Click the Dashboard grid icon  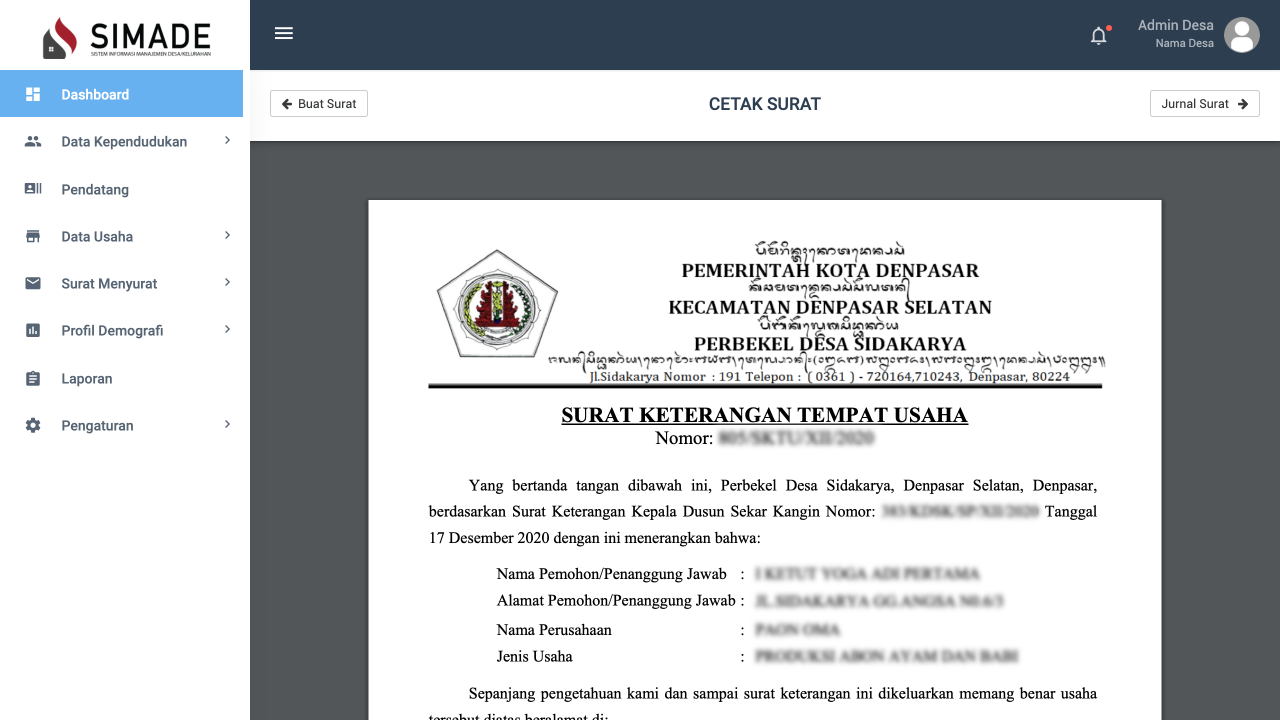33,94
